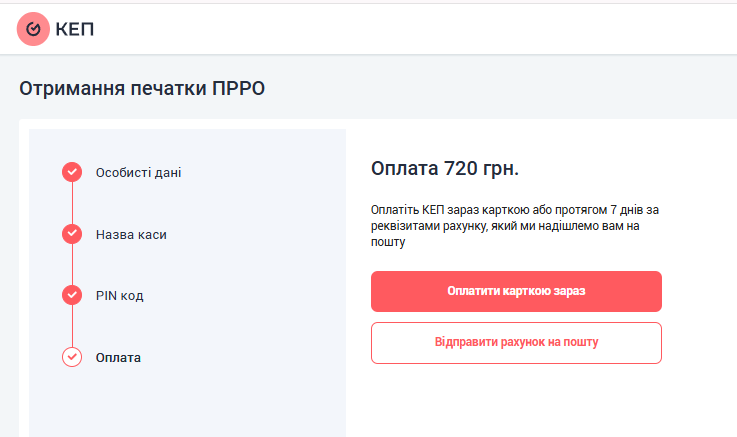Click the payment instructions paragraph text
Viewport: 737px width, 437px height.
515,226
